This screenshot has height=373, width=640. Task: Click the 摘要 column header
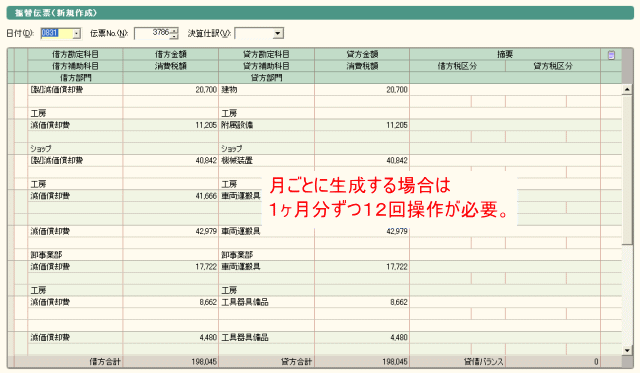pyautogui.click(x=505, y=54)
